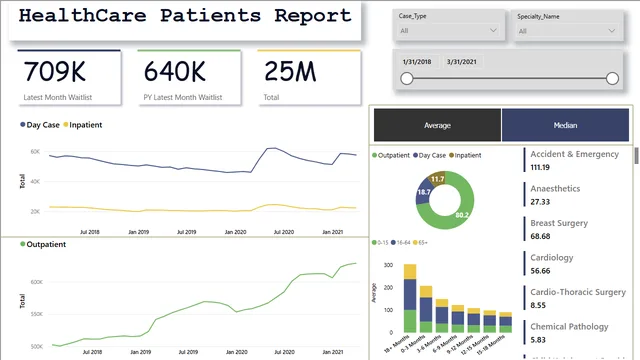Select Anaesthetics in specialty list
This screenshot has width=640, height=360.
click(x=555, y=189)
